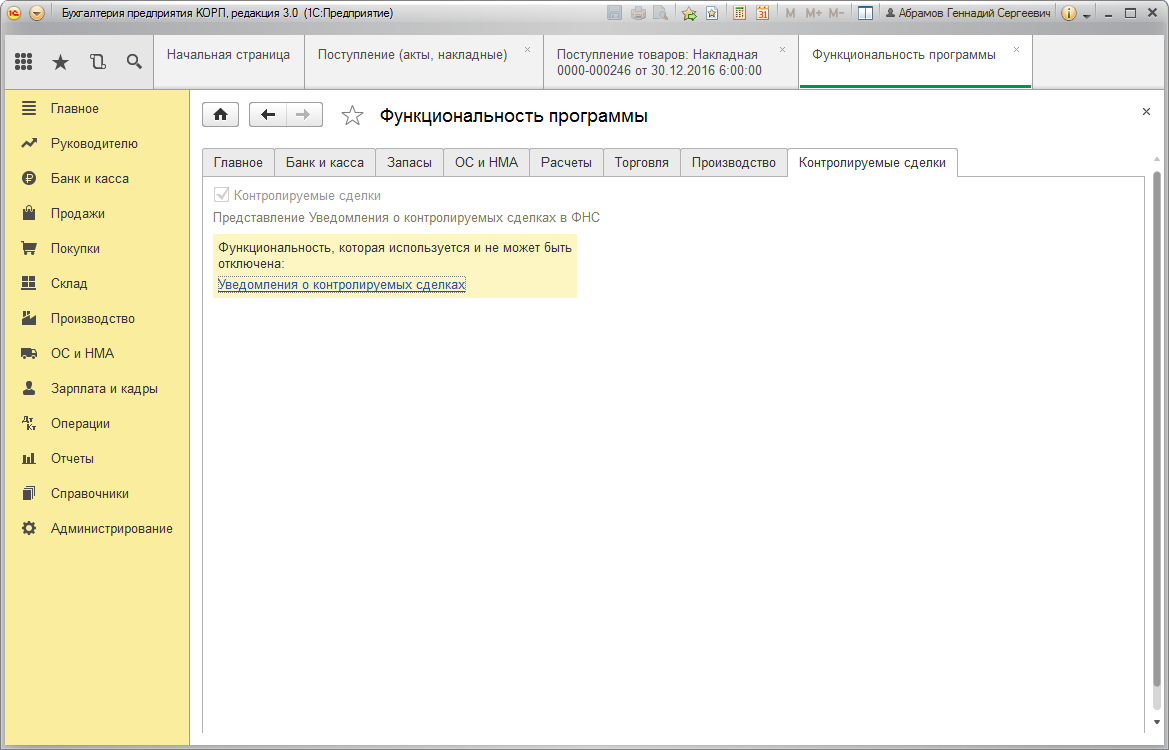The image size is (1169, 750).
Task: Open Операции section in the sidebar
Action: [x=97, y=423]
